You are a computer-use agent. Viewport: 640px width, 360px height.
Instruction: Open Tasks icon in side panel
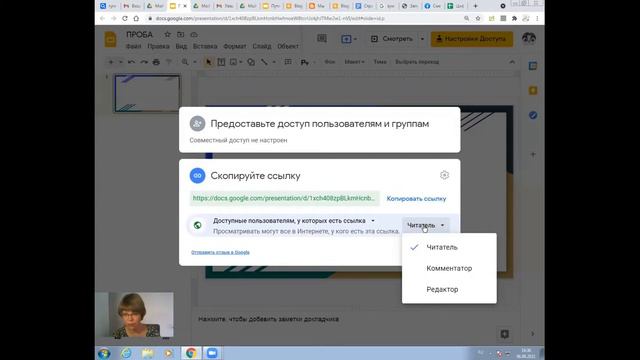pyautogui.click(x=533, y=116)
